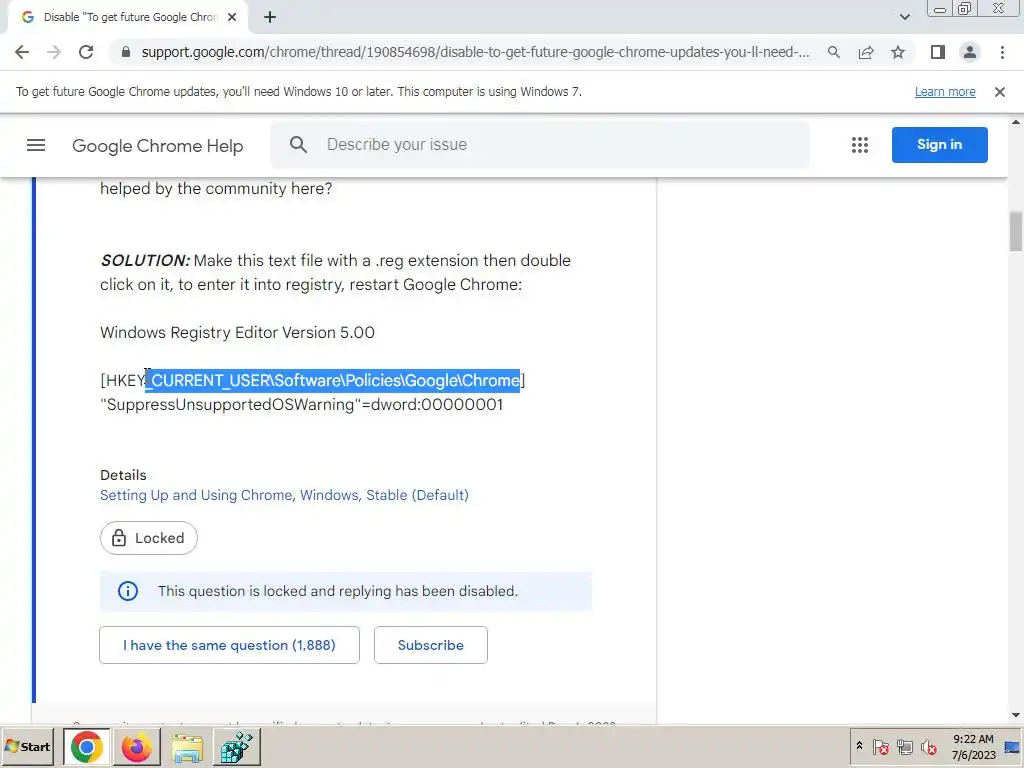Click the highlighted registry key text
This screenshot has width=1024, height=768.
tap(332, 381)
